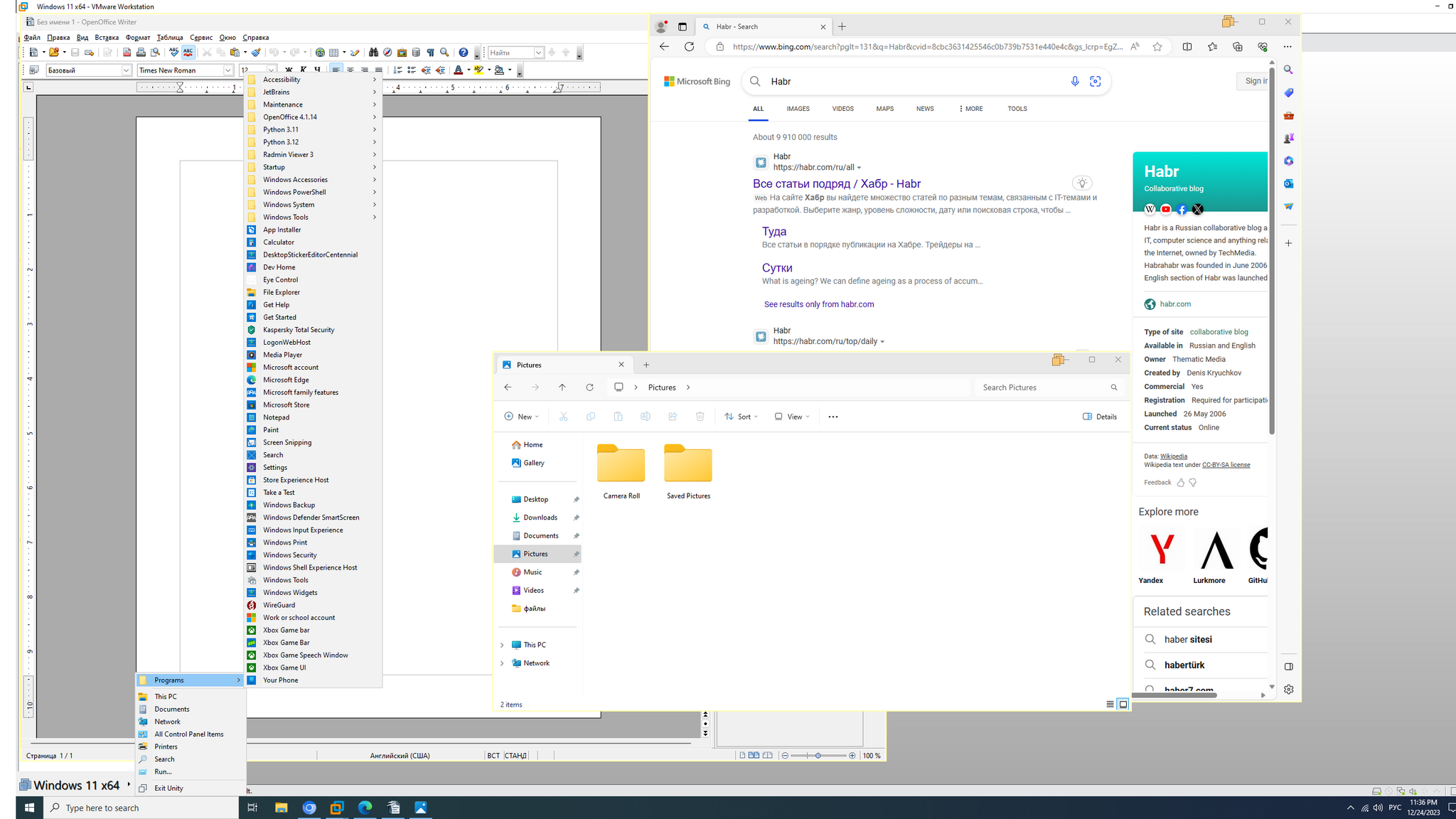Click Edge split screen icon
1456x819 pixels.
(x=1187, y=47)
